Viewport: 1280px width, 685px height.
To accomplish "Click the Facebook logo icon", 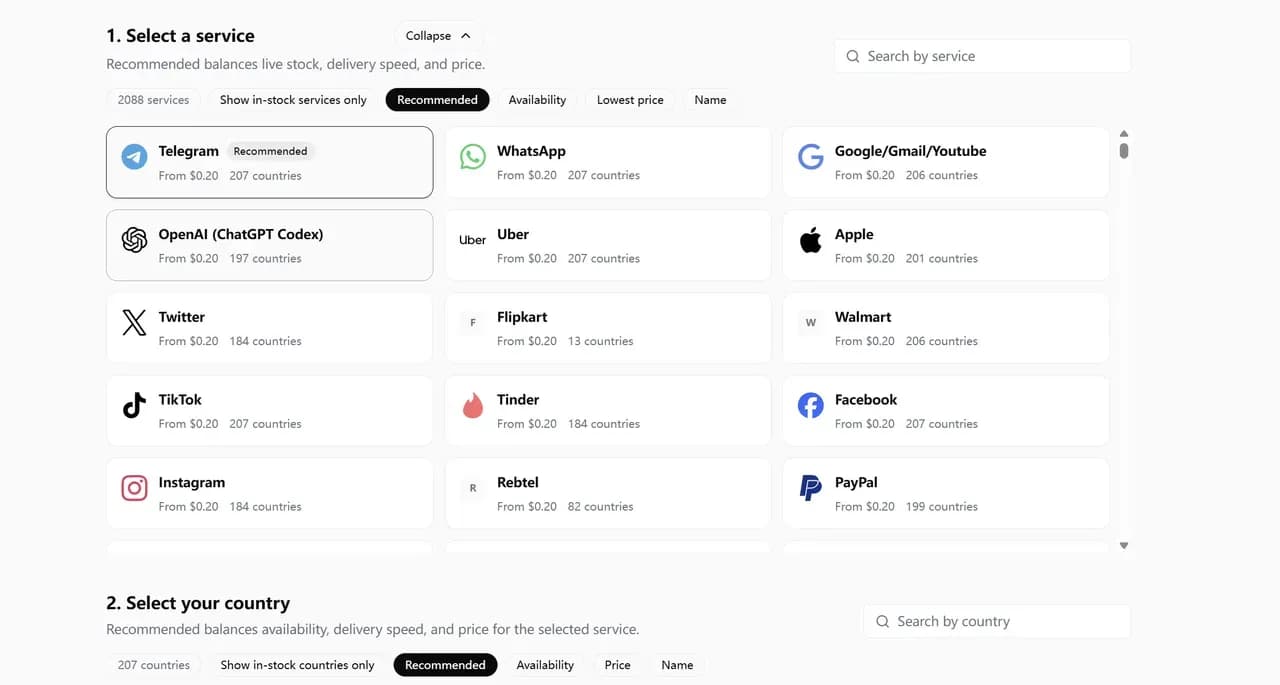I will click(811, 405).
